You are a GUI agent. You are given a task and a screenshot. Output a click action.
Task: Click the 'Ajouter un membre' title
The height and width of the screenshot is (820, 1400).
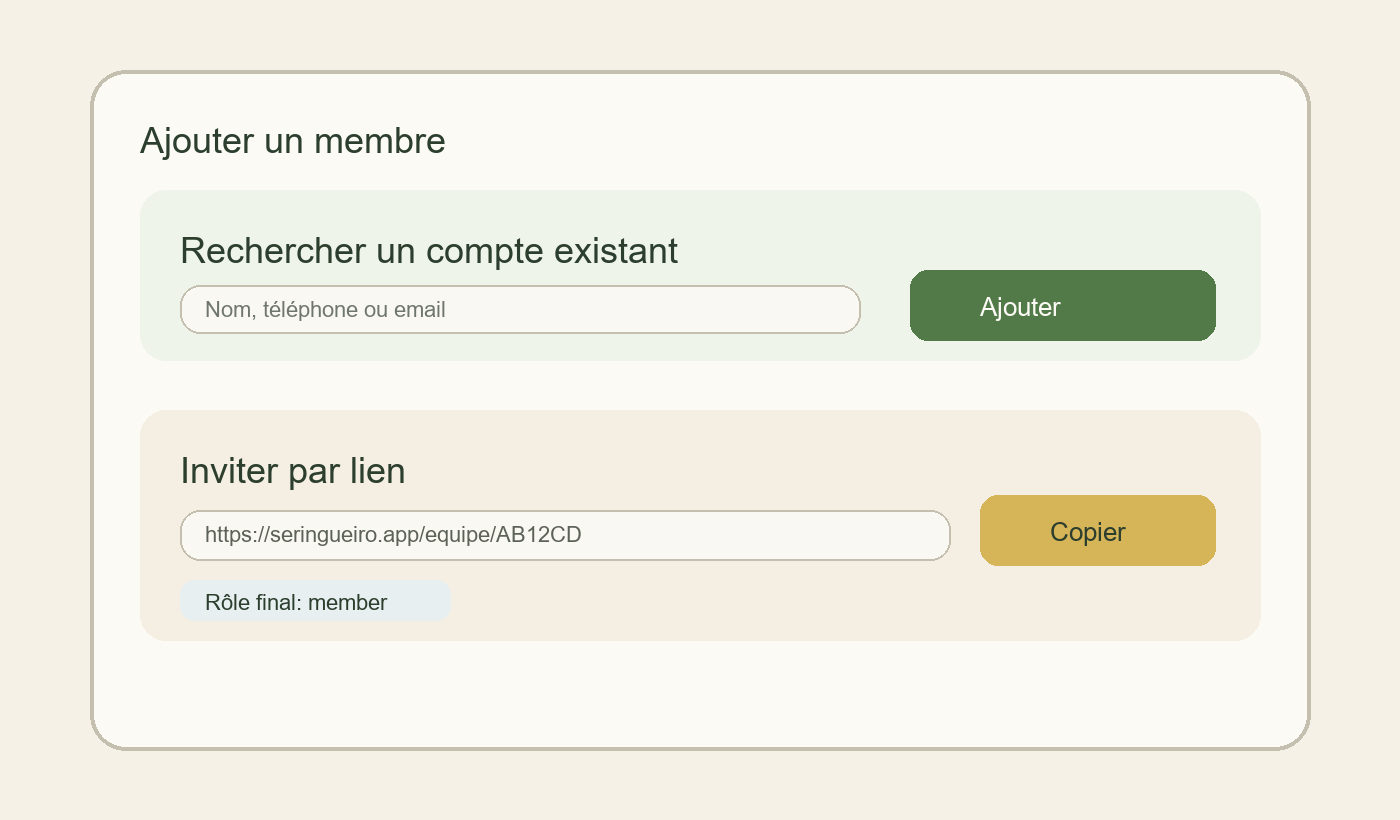tap(292, 141)
